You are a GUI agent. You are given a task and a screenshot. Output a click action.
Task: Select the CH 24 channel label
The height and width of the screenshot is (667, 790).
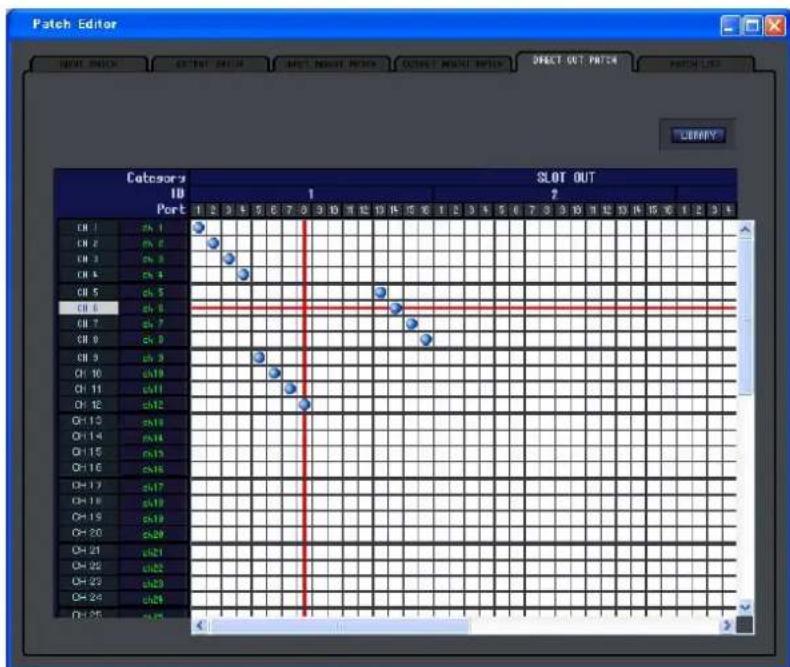point(89,597)
